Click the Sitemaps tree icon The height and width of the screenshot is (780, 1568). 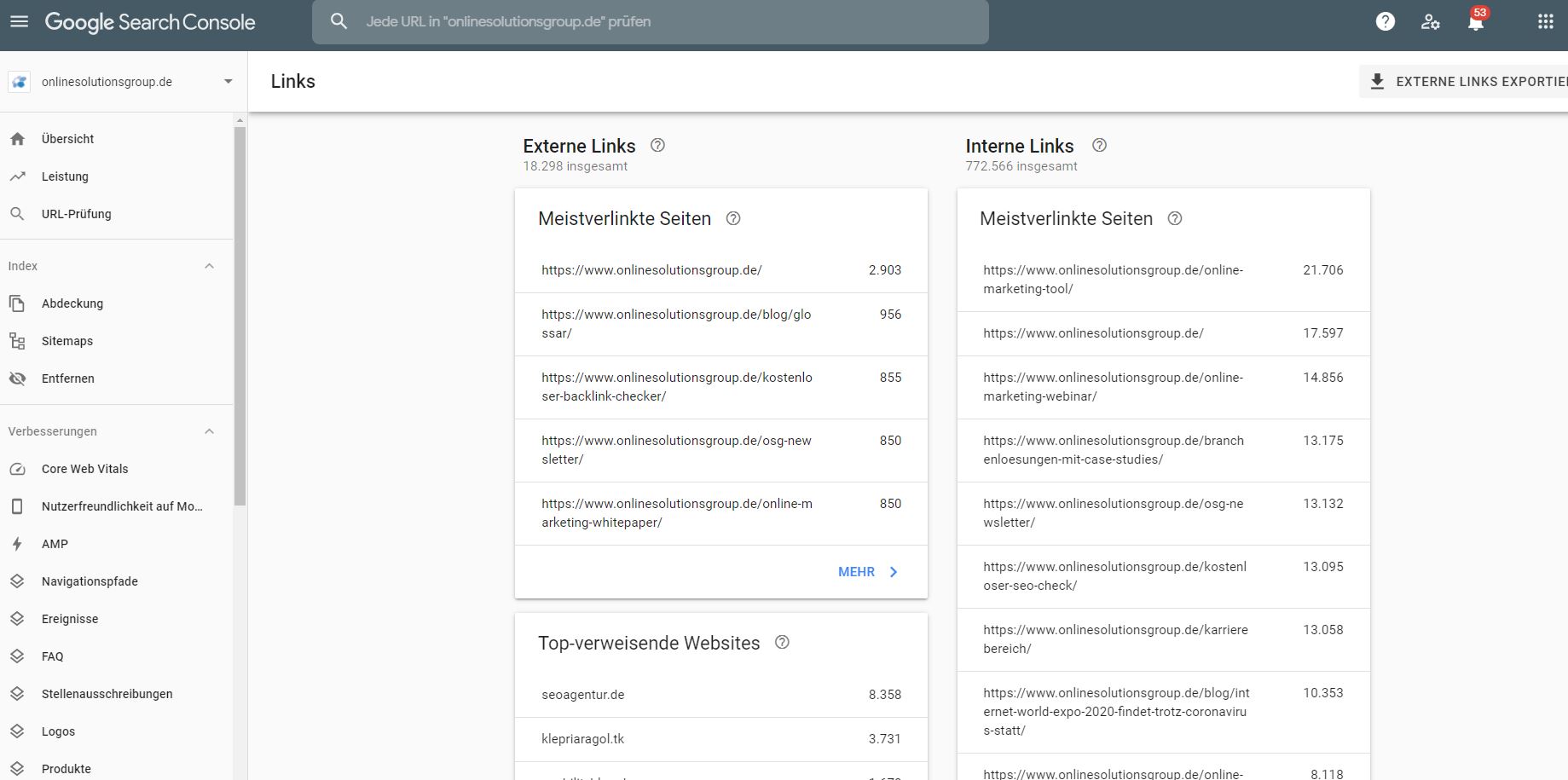(x=17, y=341)
